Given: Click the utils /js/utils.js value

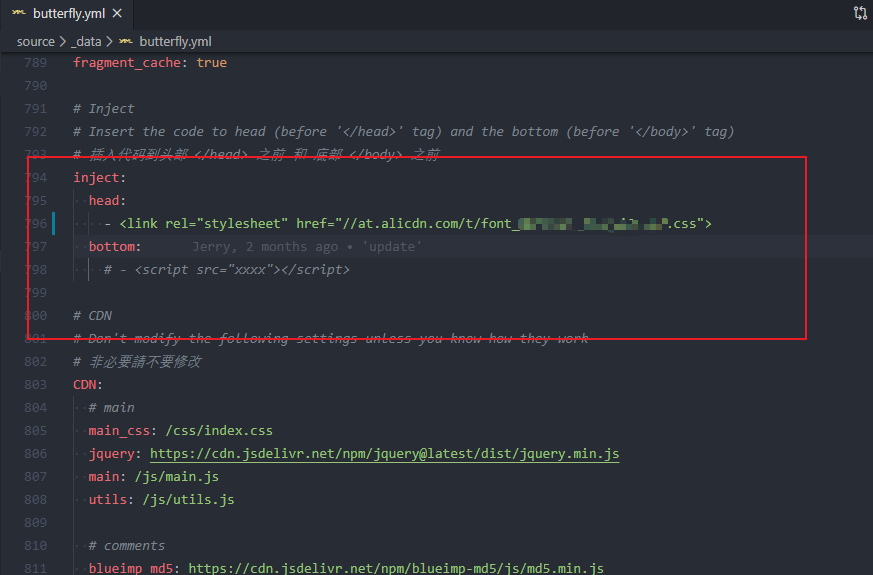Looking at the screenshot, I should 189,500.
